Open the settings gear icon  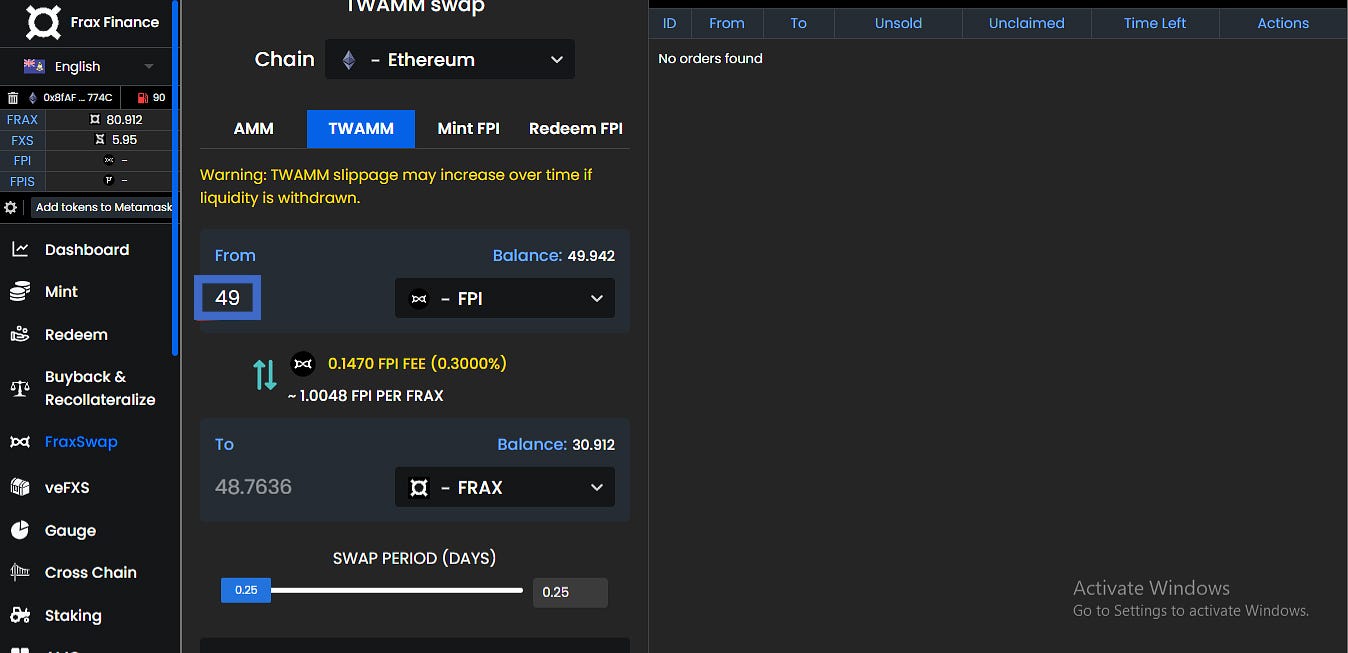click(11, 207)
